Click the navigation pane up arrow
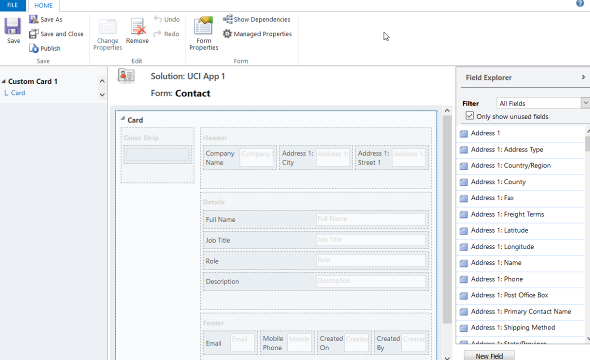Image resolution: width=590 pixels, height=360 pixels. click(x=102, y=81)
